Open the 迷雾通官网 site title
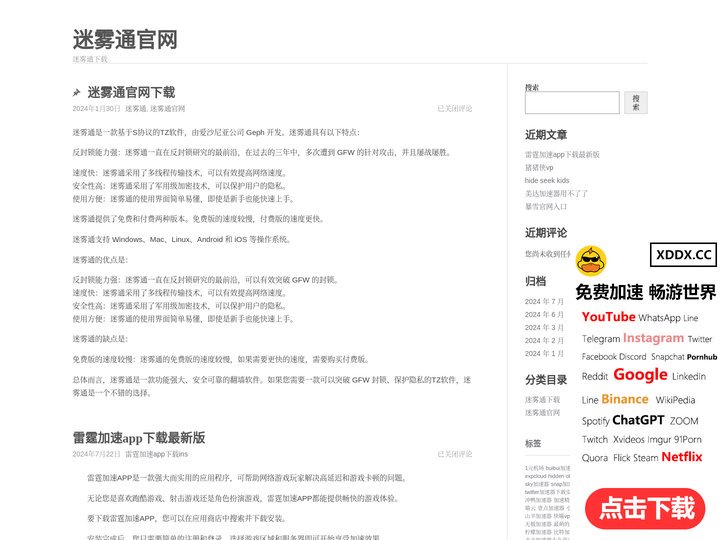Image resolution: width=720 pixels, height=540 pixels. [x=125, y=39]
